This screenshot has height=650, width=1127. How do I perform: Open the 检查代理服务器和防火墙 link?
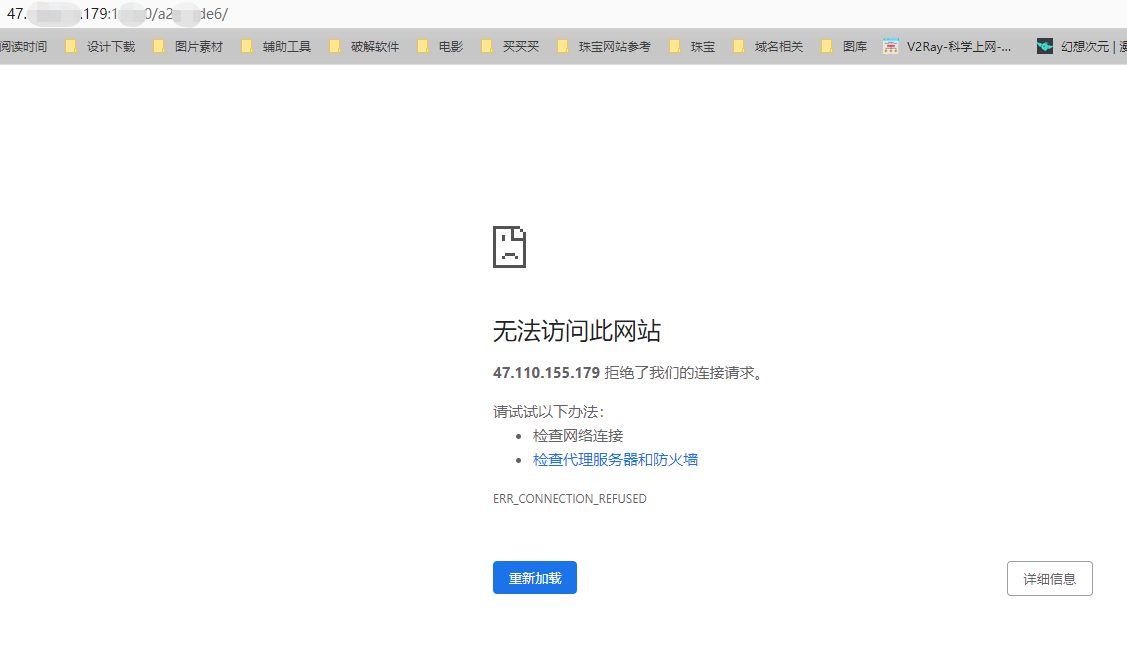615,459
